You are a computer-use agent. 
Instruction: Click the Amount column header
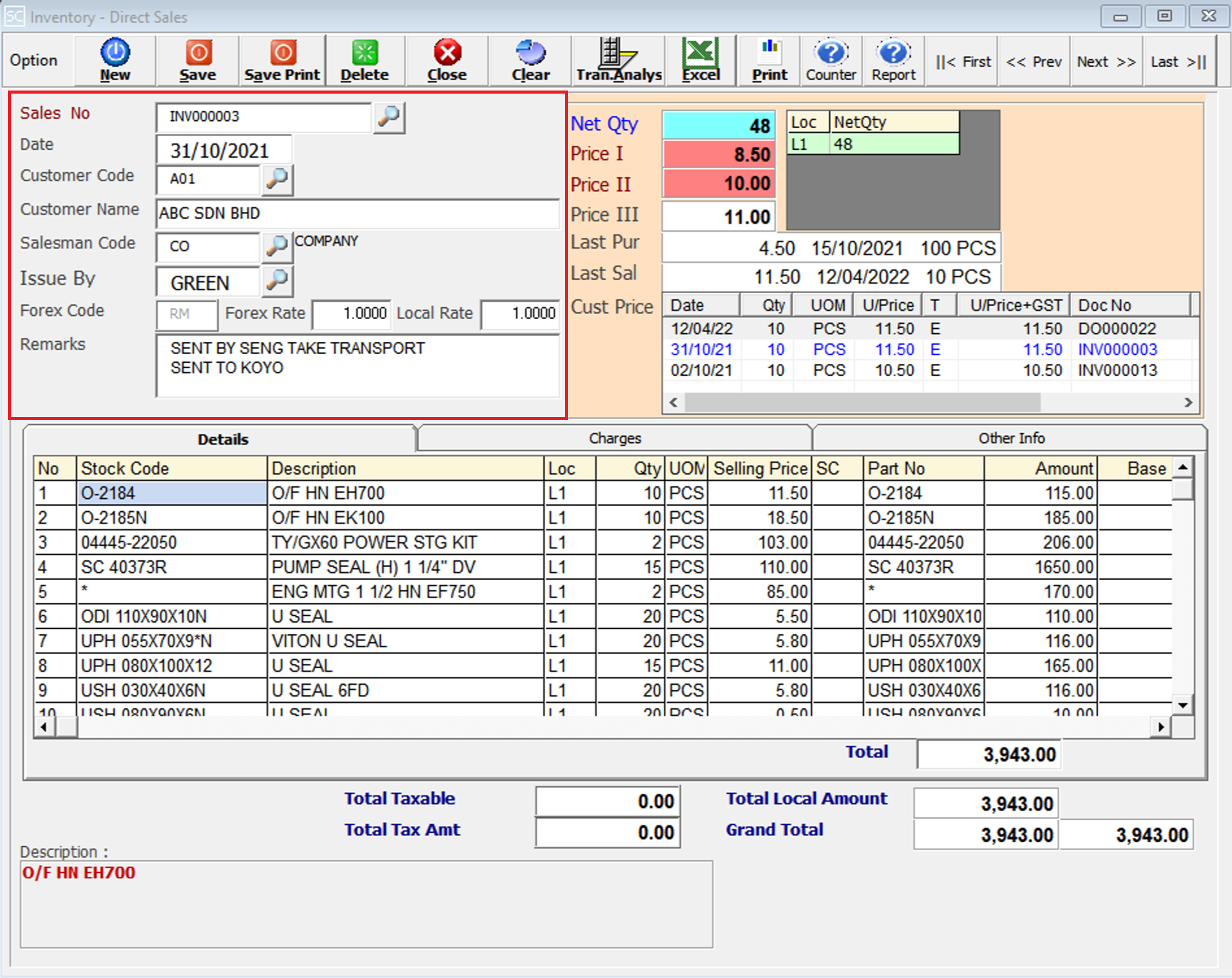pyautogui.click(x=1040, y=469)
